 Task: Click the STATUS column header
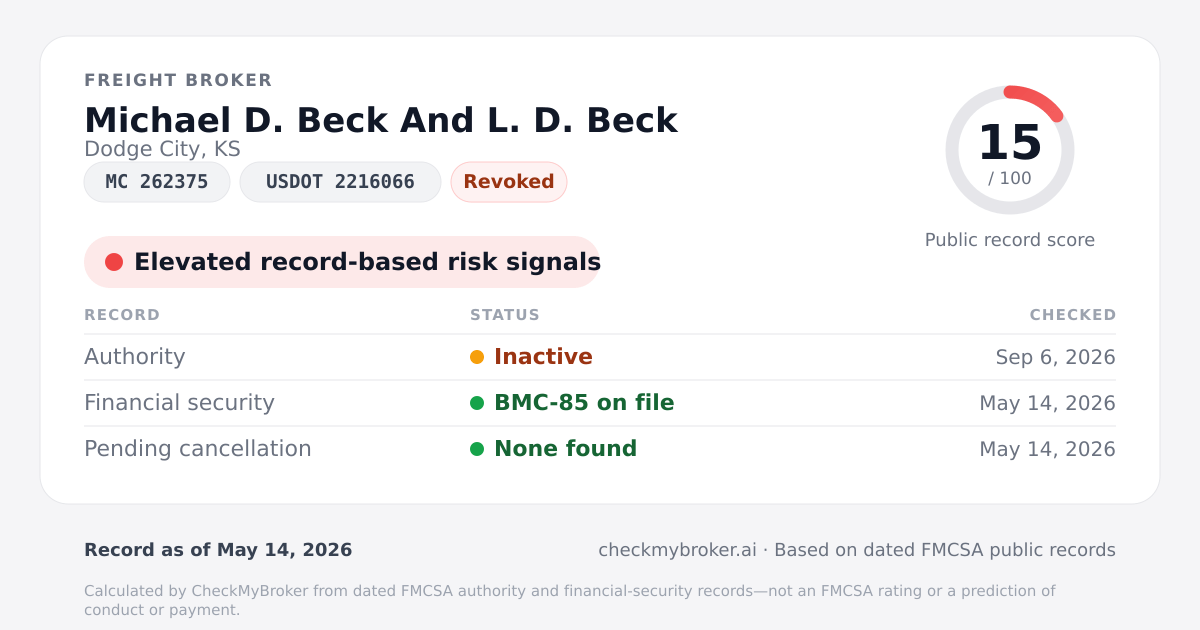505,315
